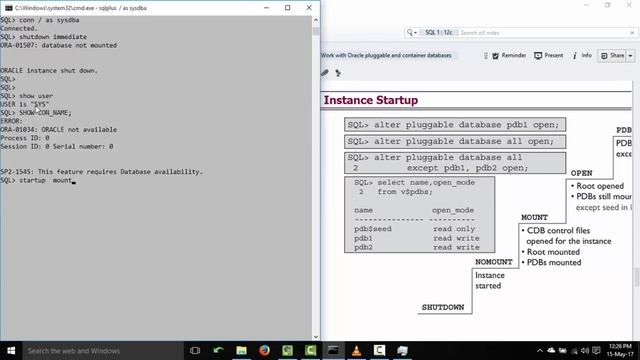Viewport: 640px width, 360px height.
Task: Open the note Info panel
Action: click(582, 56)
